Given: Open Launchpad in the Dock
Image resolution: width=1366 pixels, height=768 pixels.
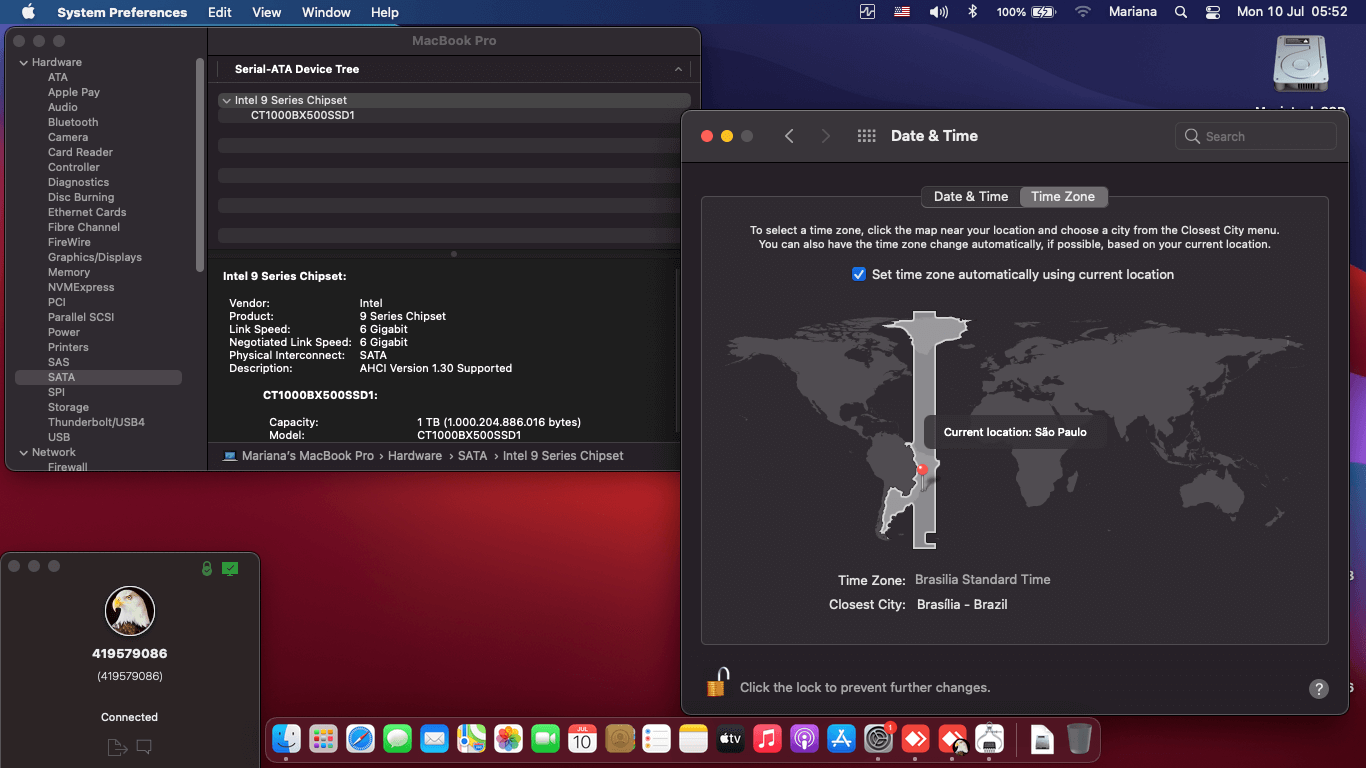Looking at the screenshot, I should [323, 739].
